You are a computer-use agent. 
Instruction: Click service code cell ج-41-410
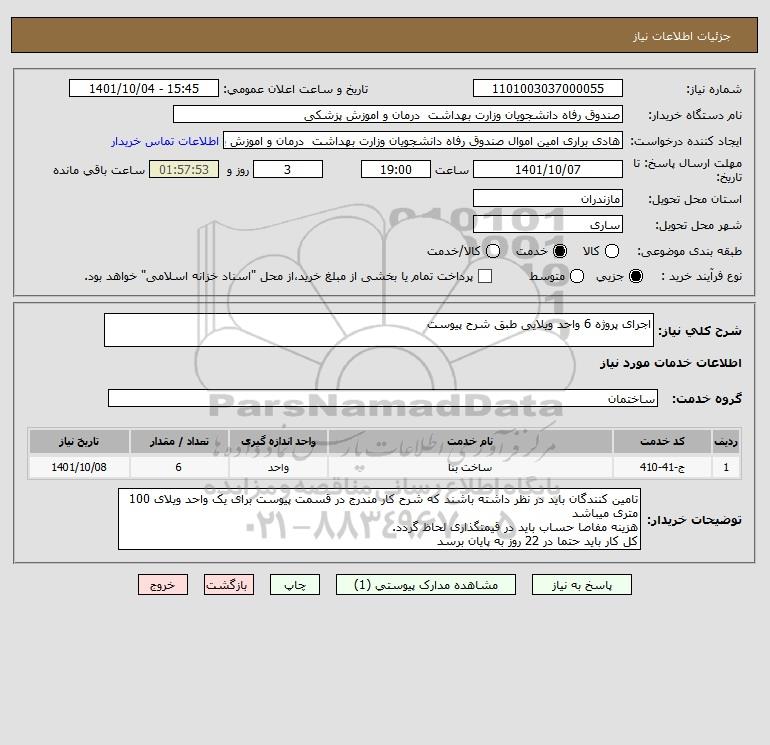click(662, 467)
